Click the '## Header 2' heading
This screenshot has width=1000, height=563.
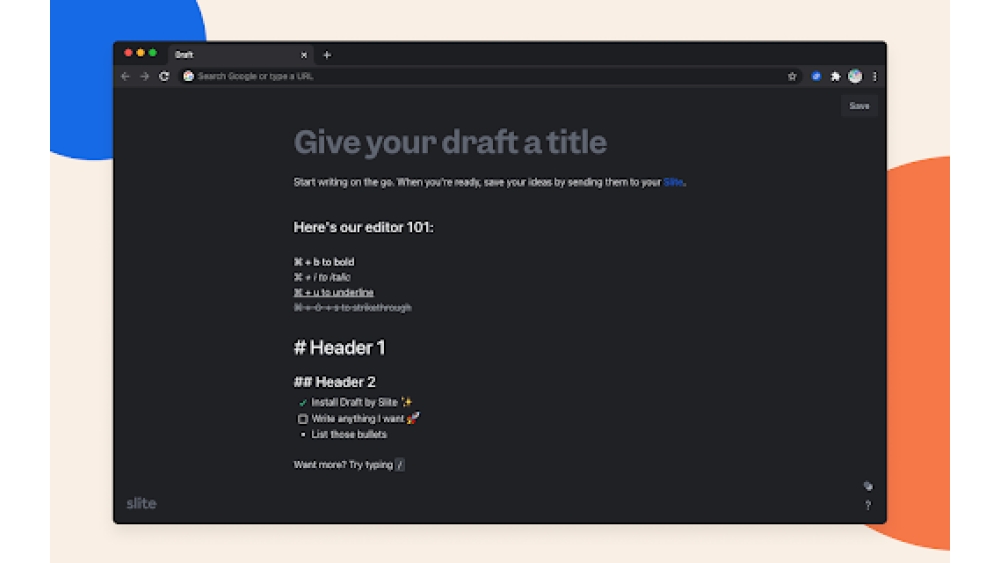(335, 382)
